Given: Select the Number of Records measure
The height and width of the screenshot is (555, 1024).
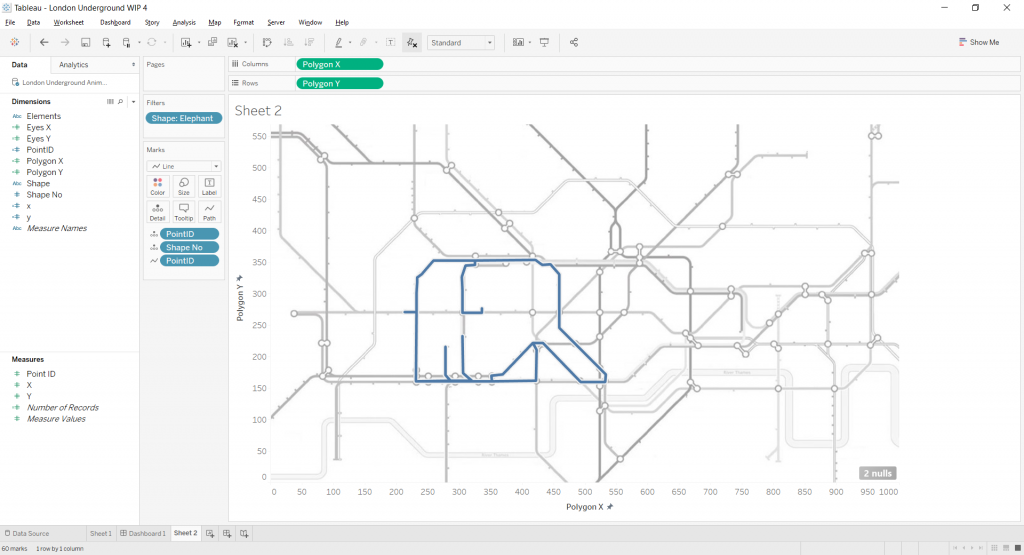Looking at the screenshot, I should click(62, 407).
